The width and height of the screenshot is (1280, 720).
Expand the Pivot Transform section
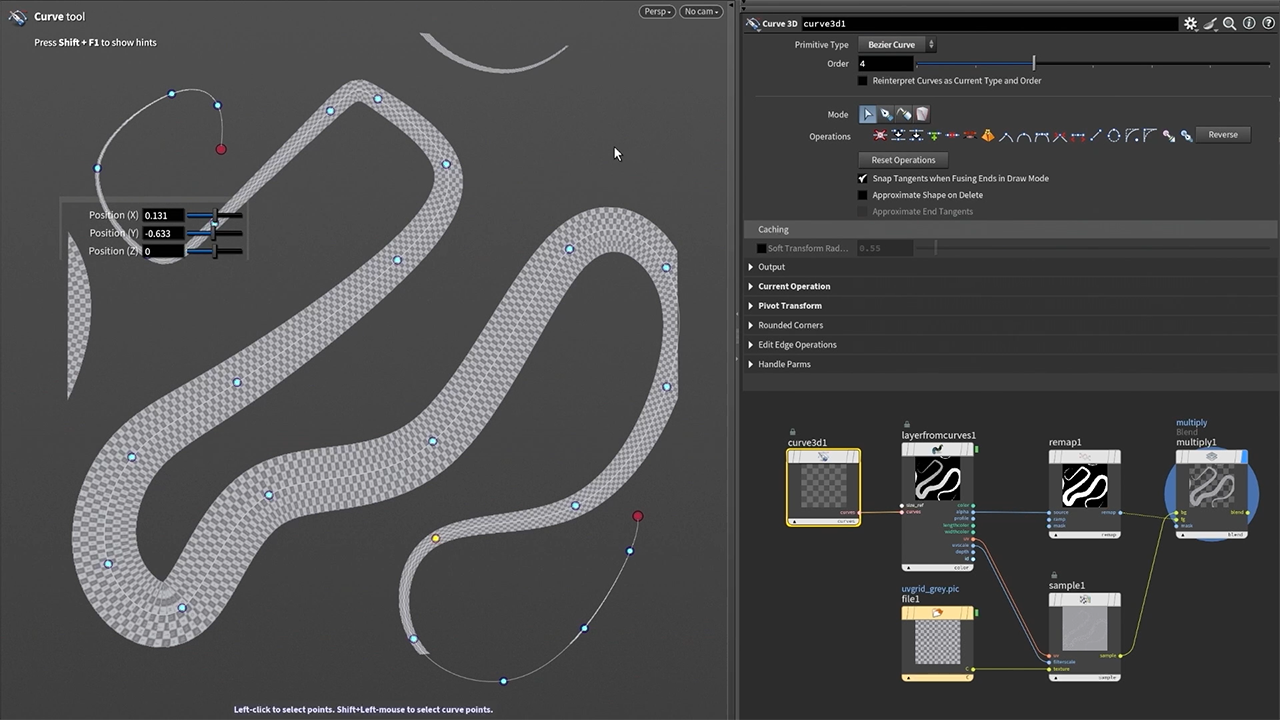[x=789, y=306]
